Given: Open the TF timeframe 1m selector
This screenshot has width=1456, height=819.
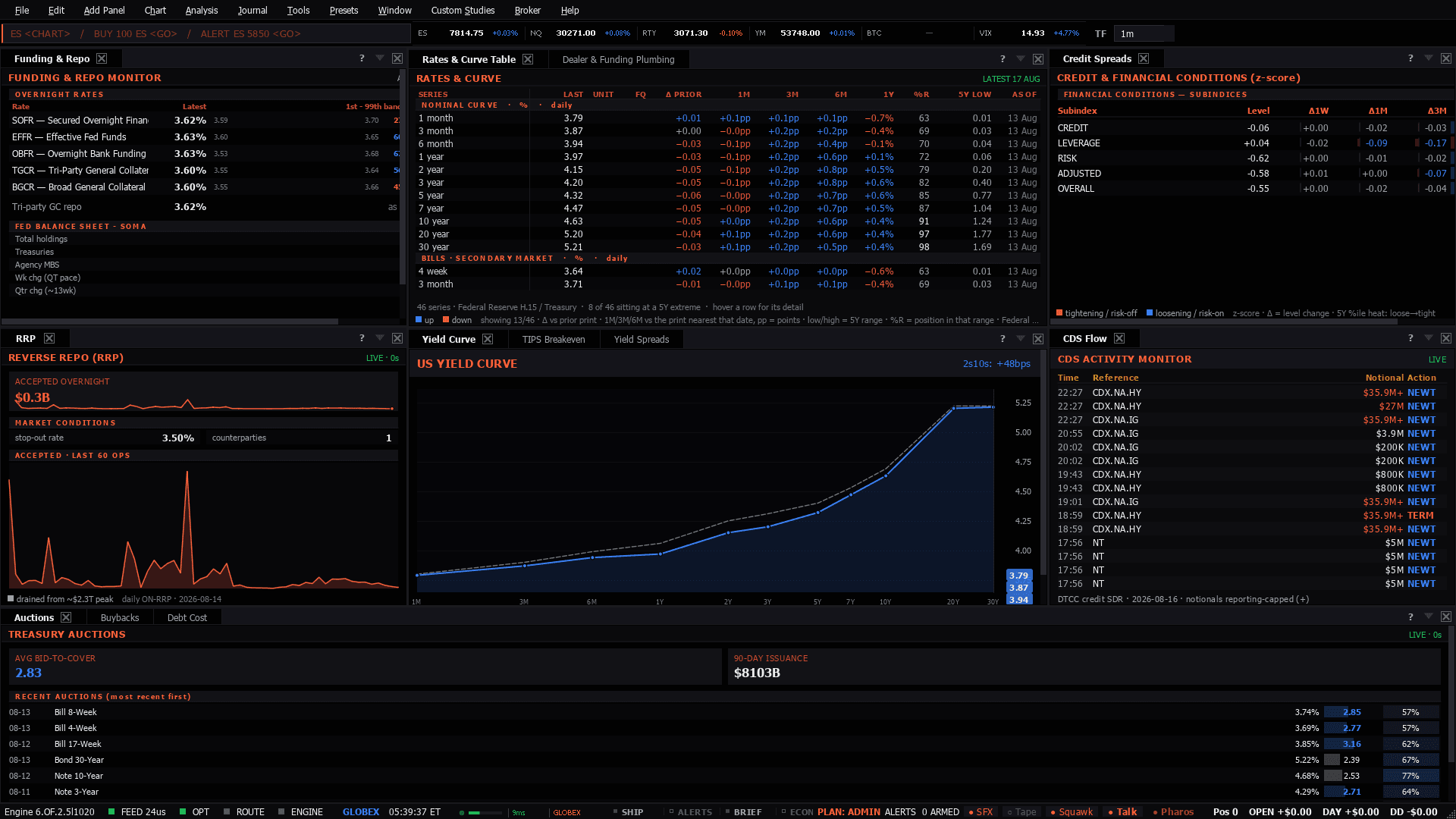Looking at the screenshot, I should click(x=1144, y=33).
